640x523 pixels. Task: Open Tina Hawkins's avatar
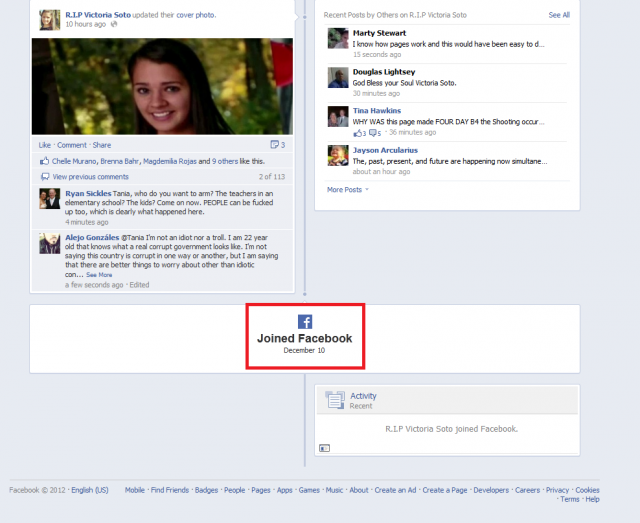click(338, 116)
